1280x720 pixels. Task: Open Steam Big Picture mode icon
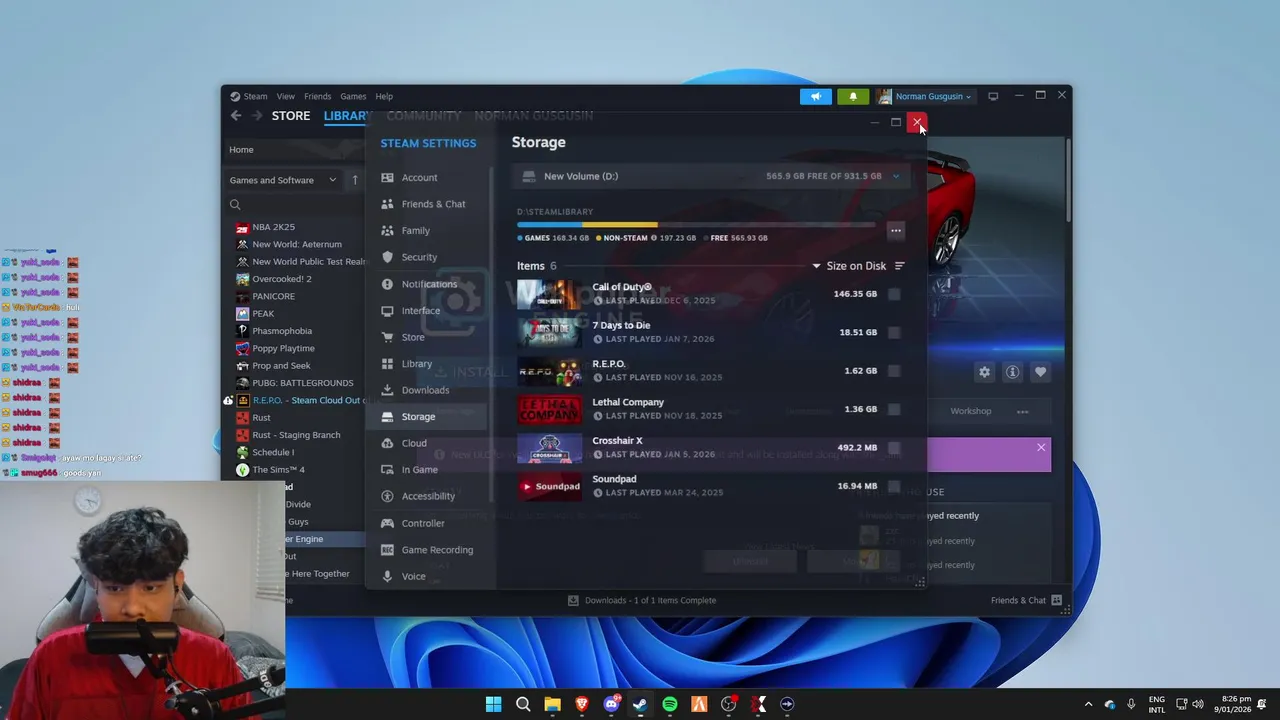[x=993, y=96]
